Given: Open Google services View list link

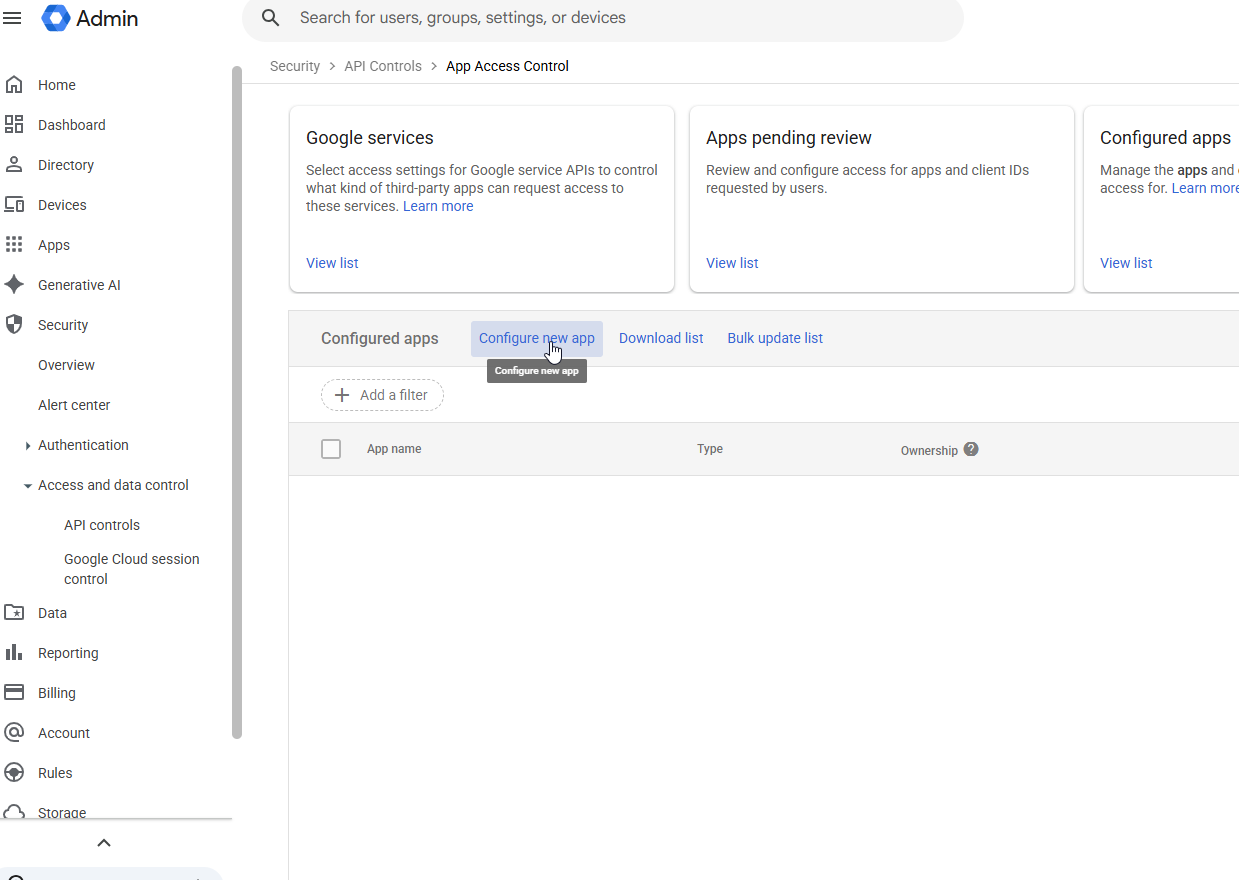Looking at the screenshot, I should point(332,263).
